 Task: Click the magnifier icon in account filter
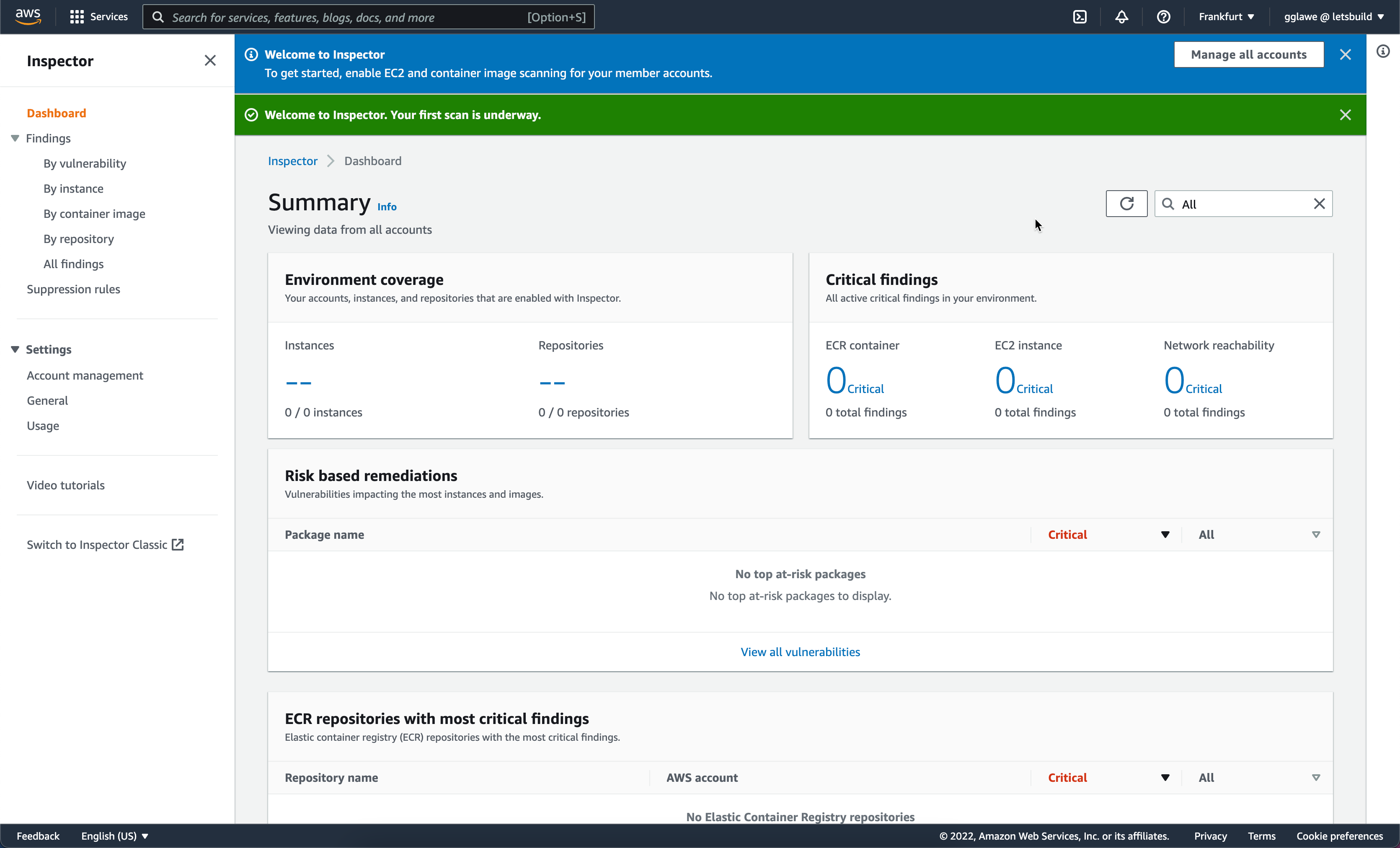(1168, 204)
